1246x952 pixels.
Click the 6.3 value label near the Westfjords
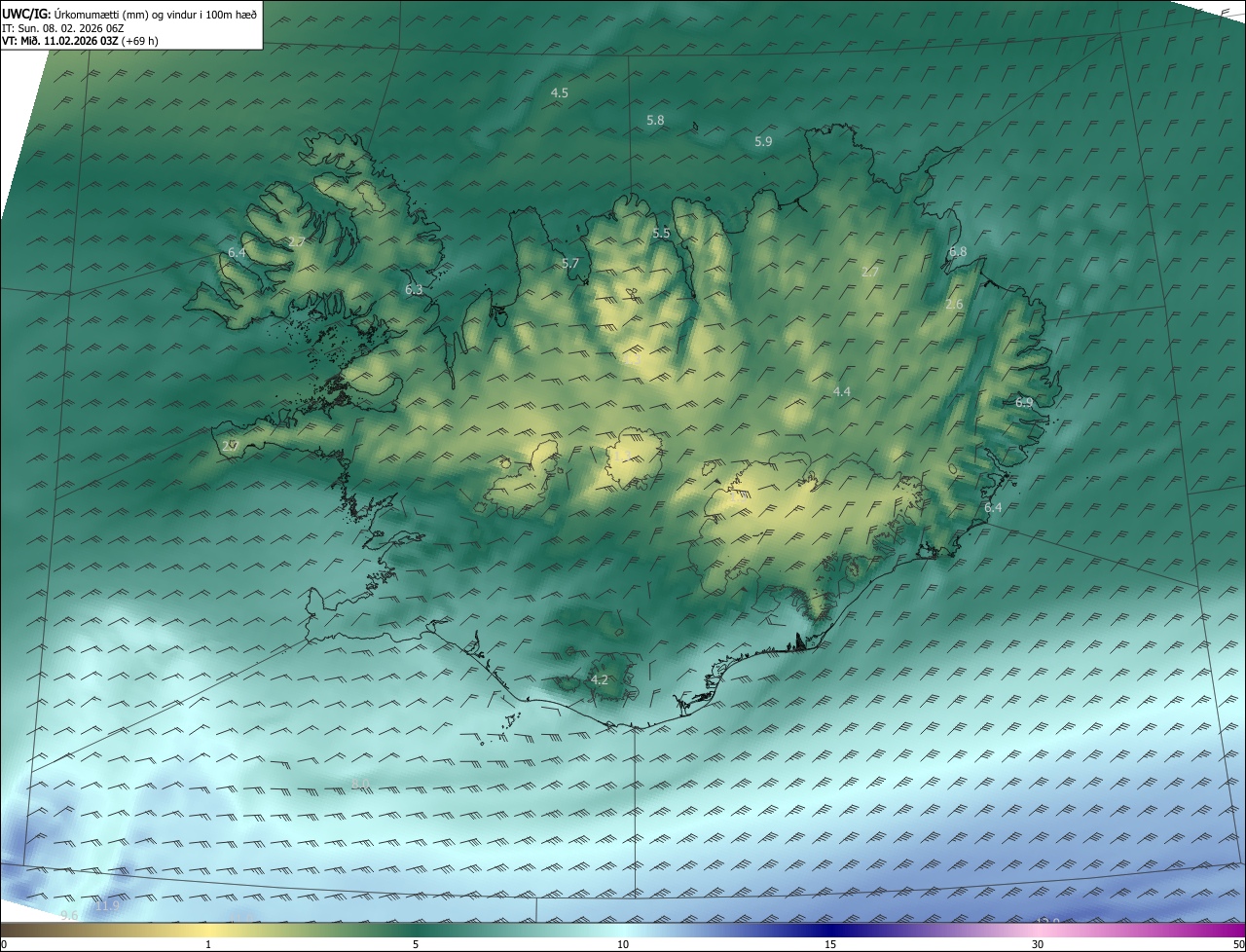pos(414,289)
